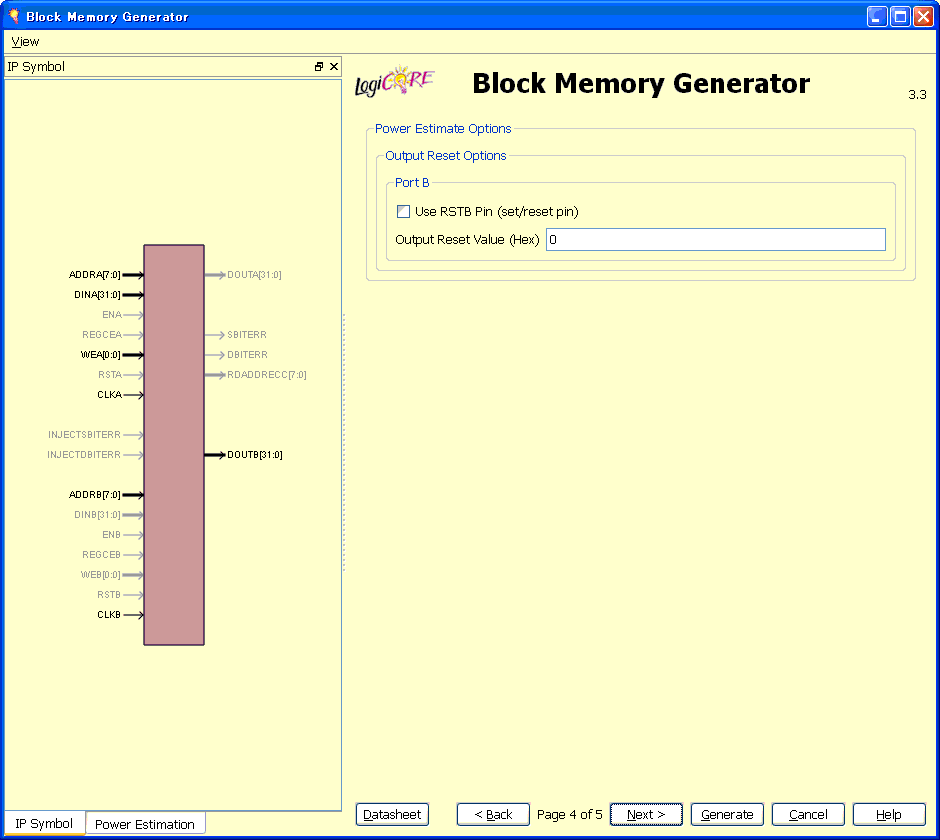Maximize the Block Memory Generator window
This screenshot has height=840, width=940.
point(900,16)
